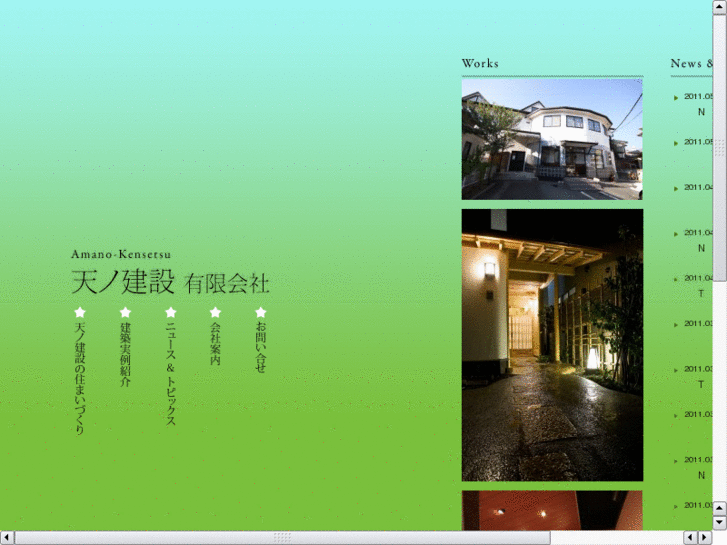This screenshot has height=545, width=727.
Task: Click Amano-Kensetsu heading text
Action: [121, 254]
